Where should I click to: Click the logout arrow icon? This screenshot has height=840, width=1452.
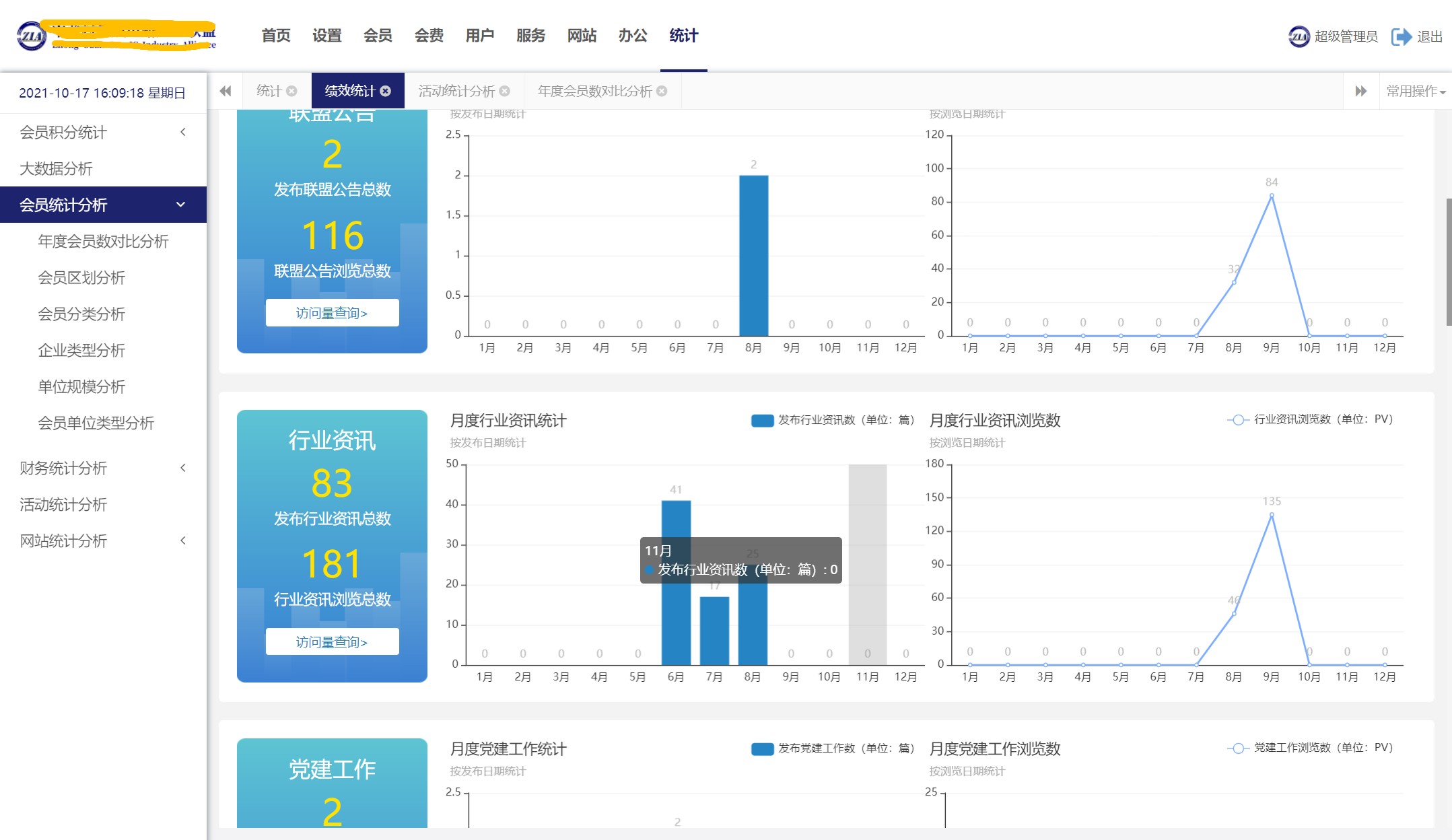coord(1401,36)
